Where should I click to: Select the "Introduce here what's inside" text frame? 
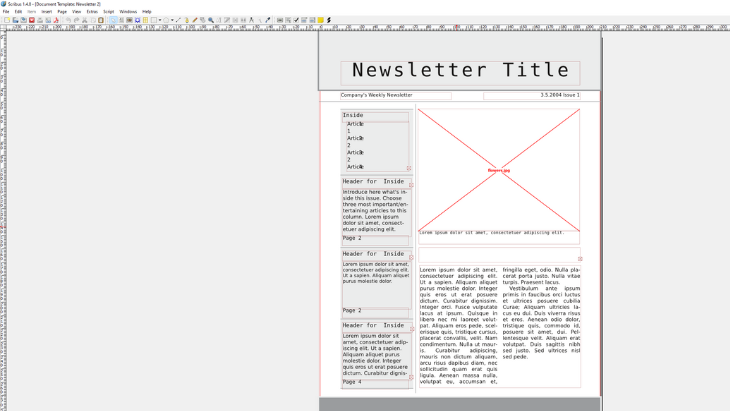point(377,211)
